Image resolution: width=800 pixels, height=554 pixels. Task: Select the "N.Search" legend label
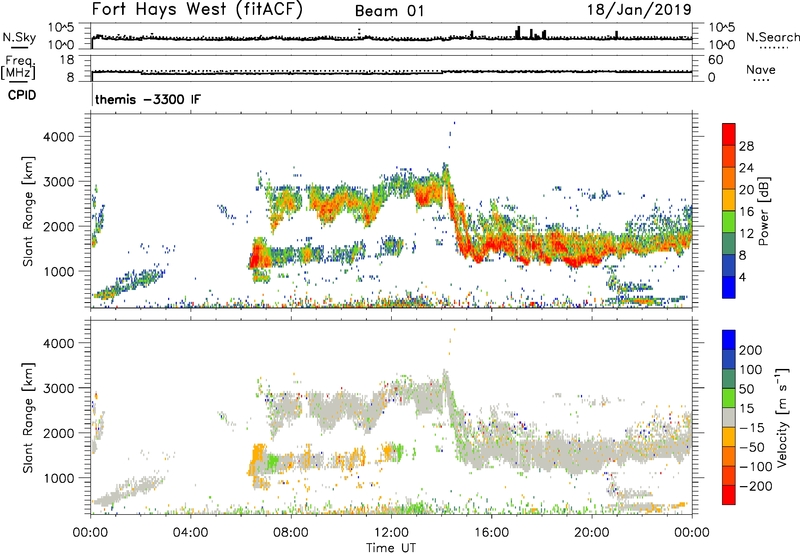tap(772, 37)
